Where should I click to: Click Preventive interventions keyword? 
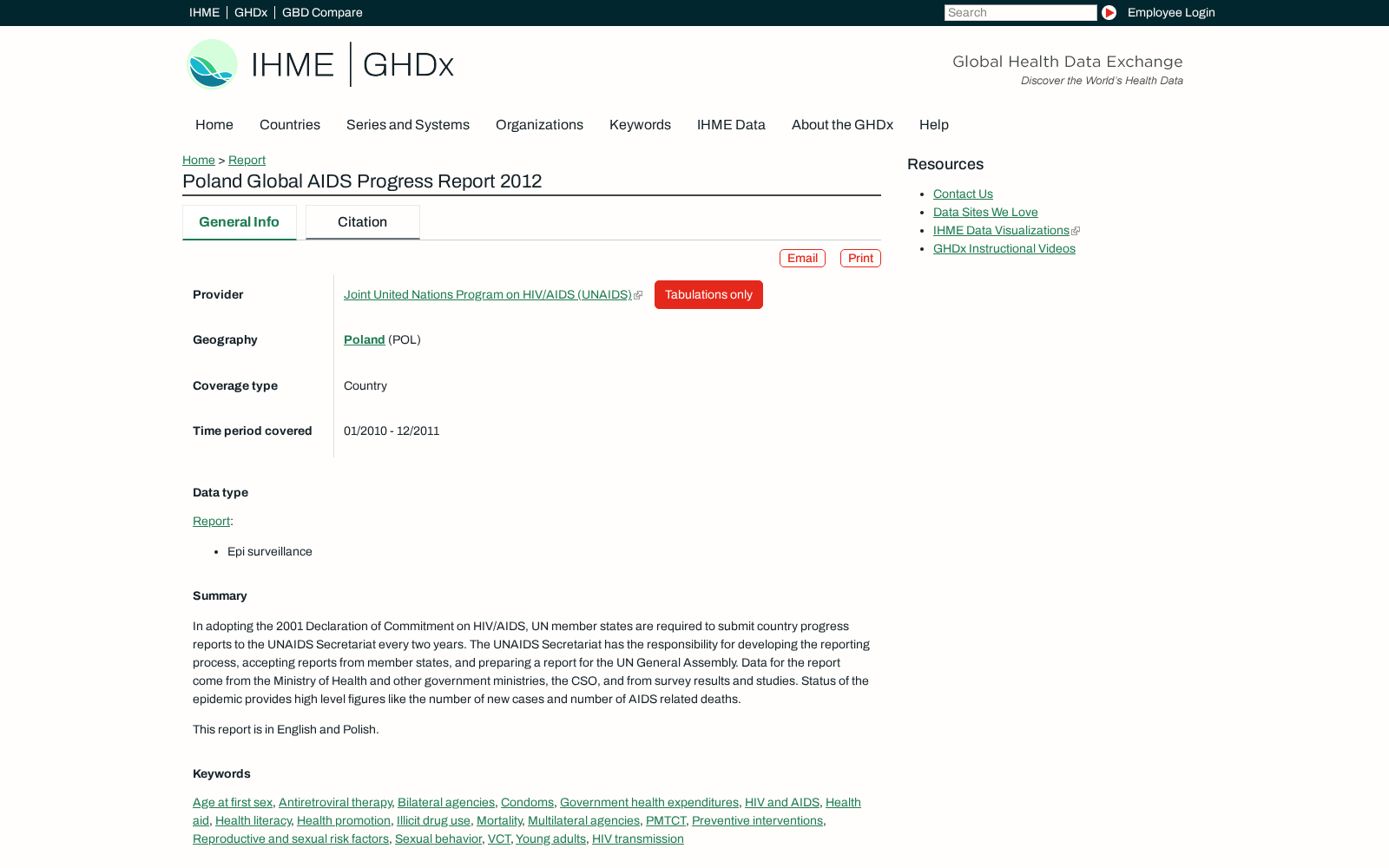point(757,821)
